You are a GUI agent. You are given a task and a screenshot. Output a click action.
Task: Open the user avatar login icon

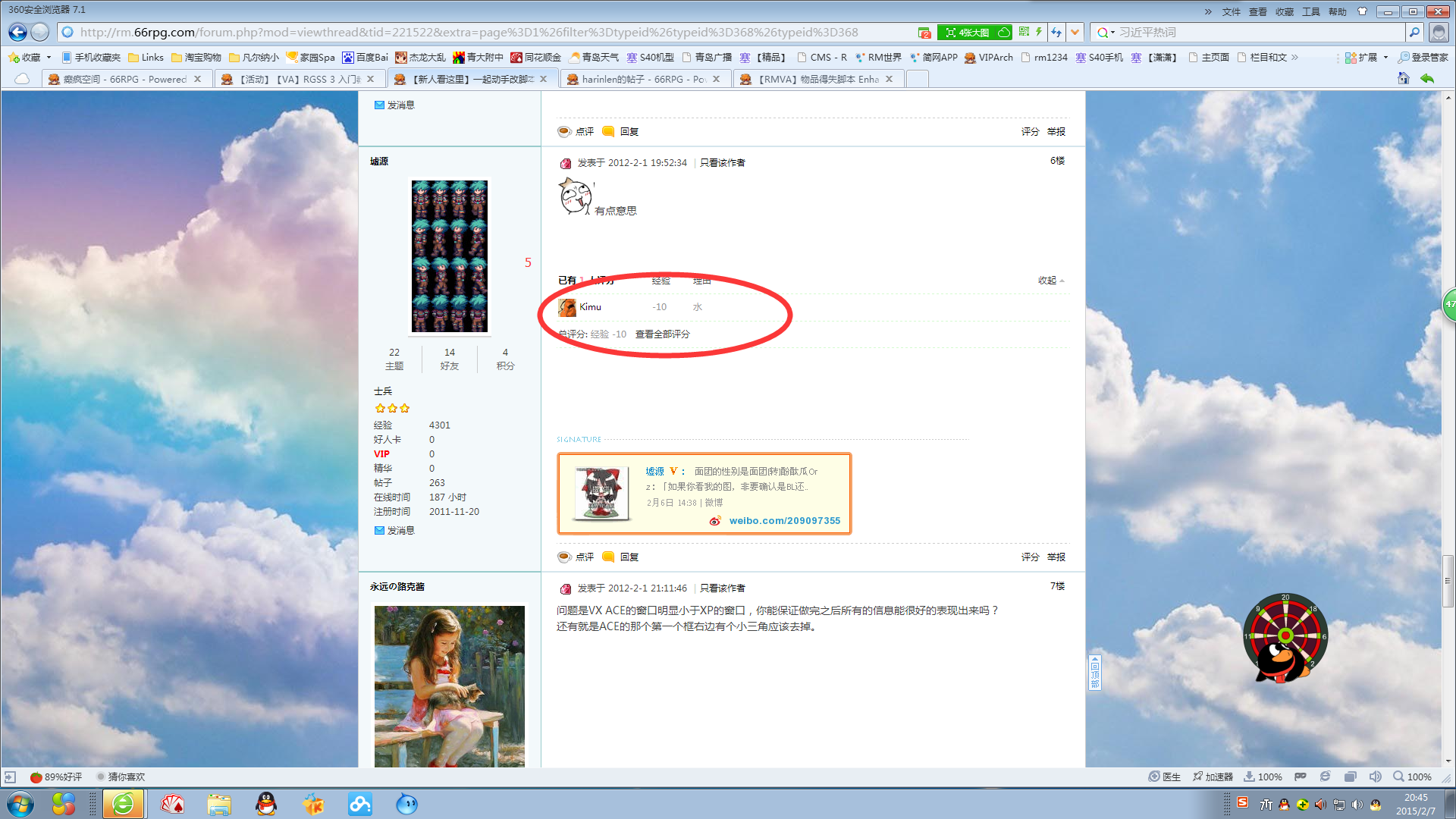(x=1438, y=32)
